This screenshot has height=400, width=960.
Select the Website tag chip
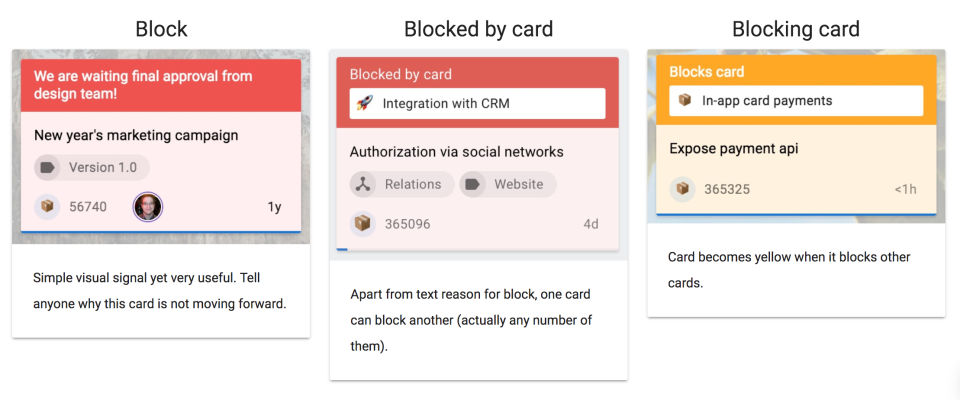(x=508, y=184)
